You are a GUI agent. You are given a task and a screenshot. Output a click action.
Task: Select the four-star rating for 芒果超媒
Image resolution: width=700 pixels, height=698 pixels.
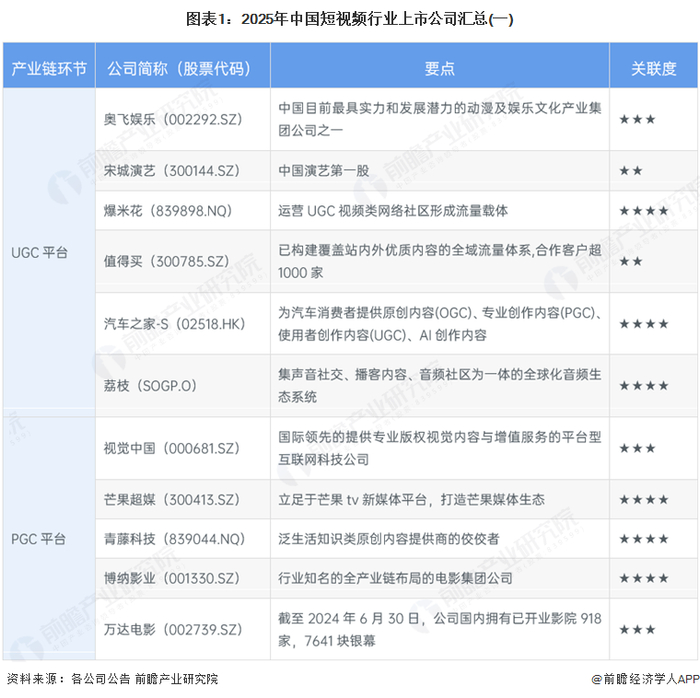(644, 499)
